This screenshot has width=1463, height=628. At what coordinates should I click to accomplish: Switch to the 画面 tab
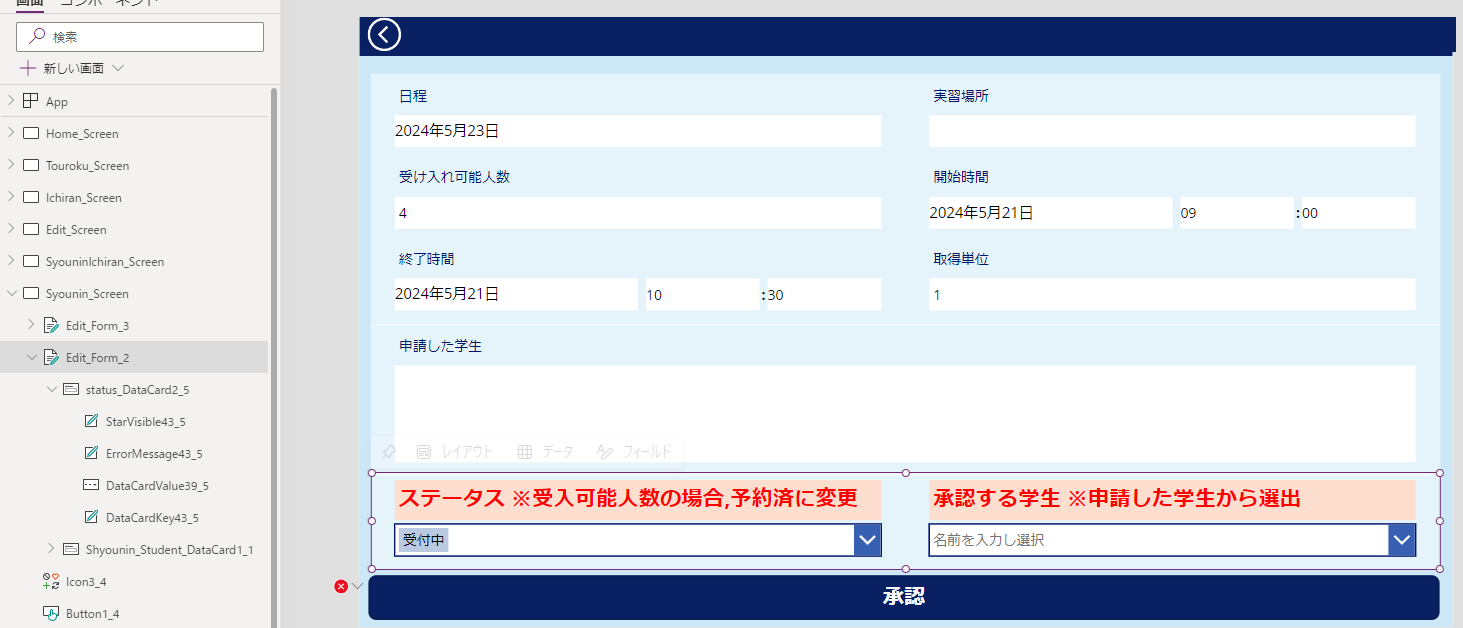coord(30,4)
